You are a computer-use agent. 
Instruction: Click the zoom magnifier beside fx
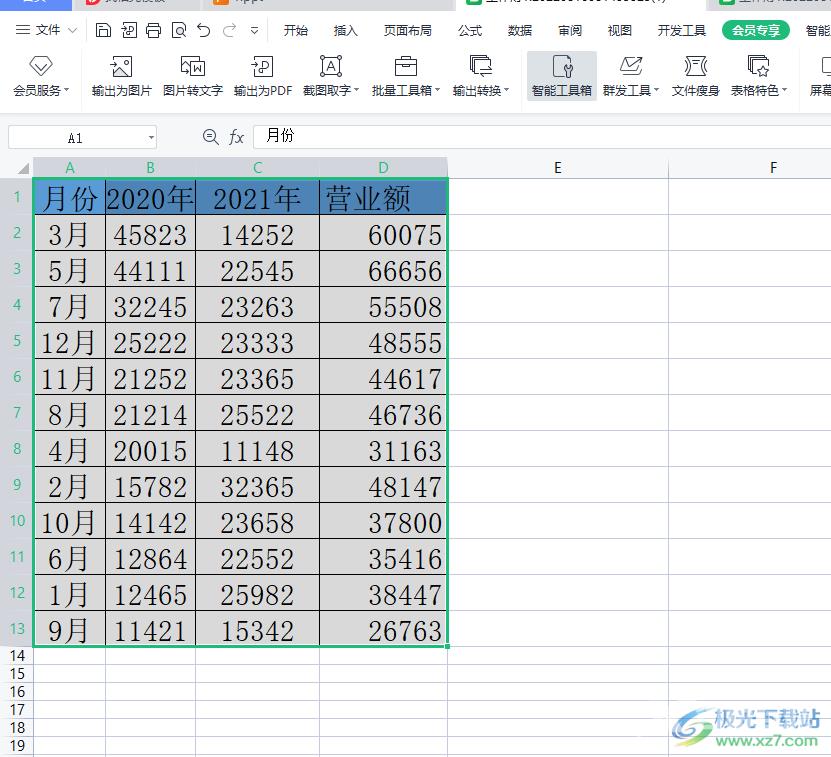click(x=210, y=137)
